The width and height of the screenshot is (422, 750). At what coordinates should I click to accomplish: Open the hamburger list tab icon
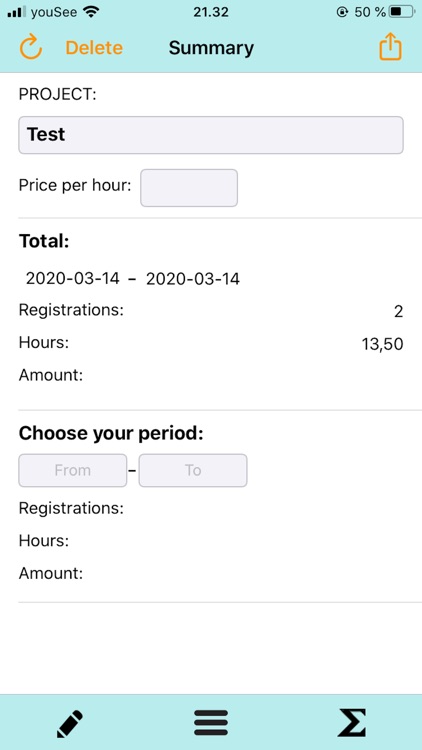pos(211,723)
